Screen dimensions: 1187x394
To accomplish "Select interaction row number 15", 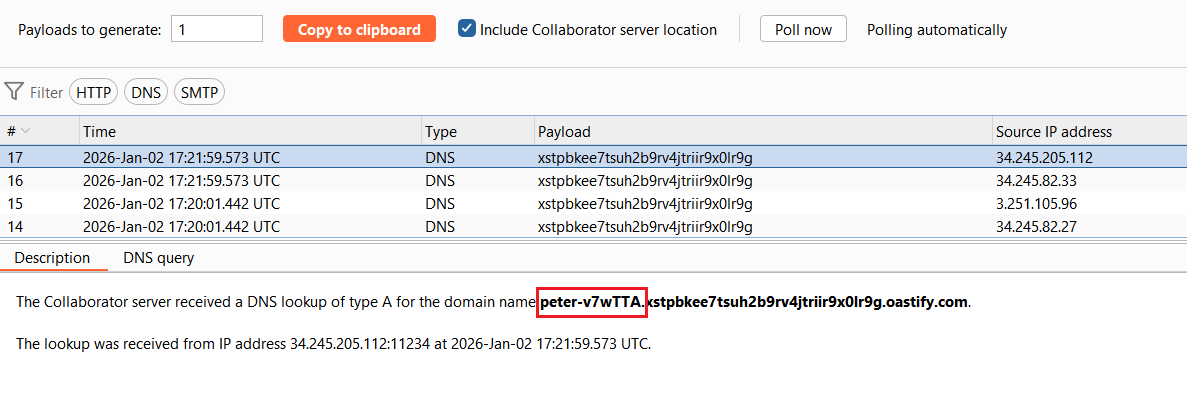I will (594, 203).
